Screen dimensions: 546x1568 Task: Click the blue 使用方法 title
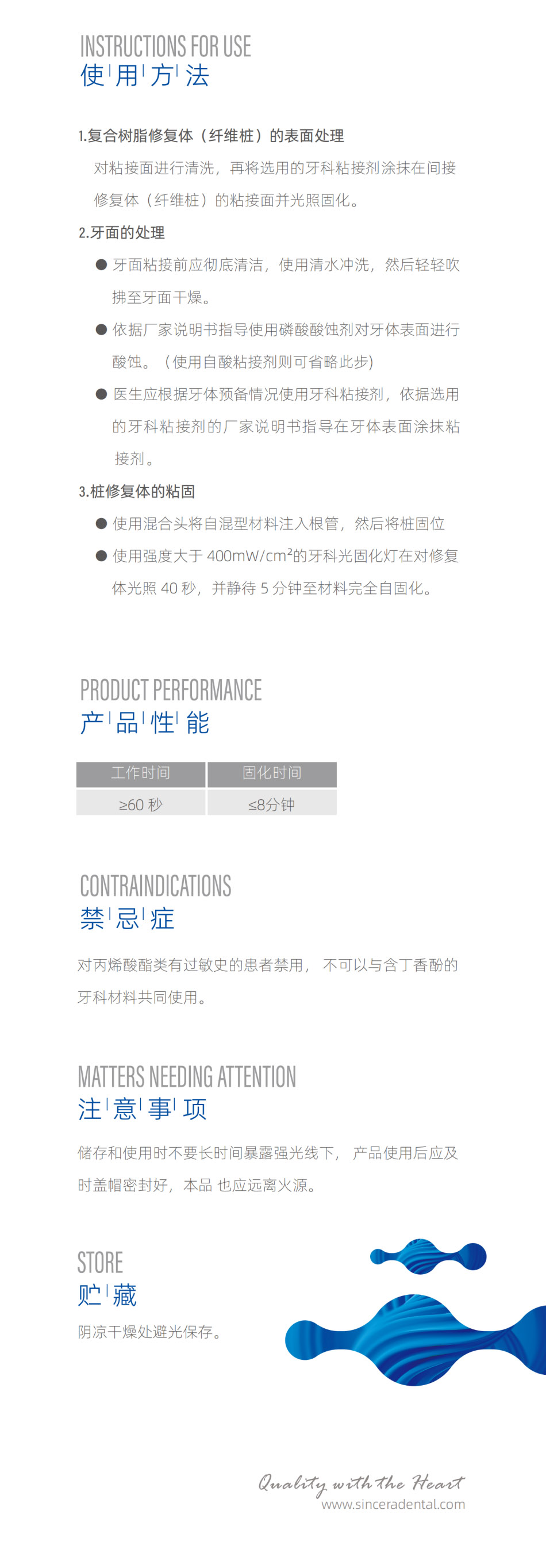pos(145,76)
